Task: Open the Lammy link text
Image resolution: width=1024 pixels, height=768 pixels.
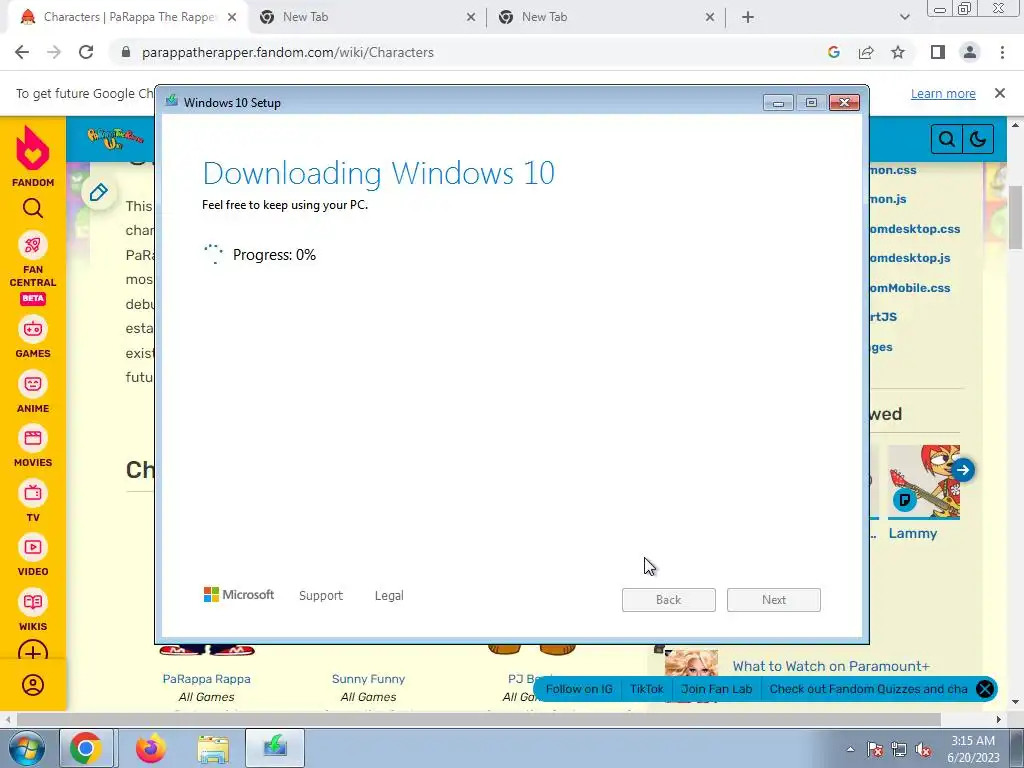Action: coord(912,533)
